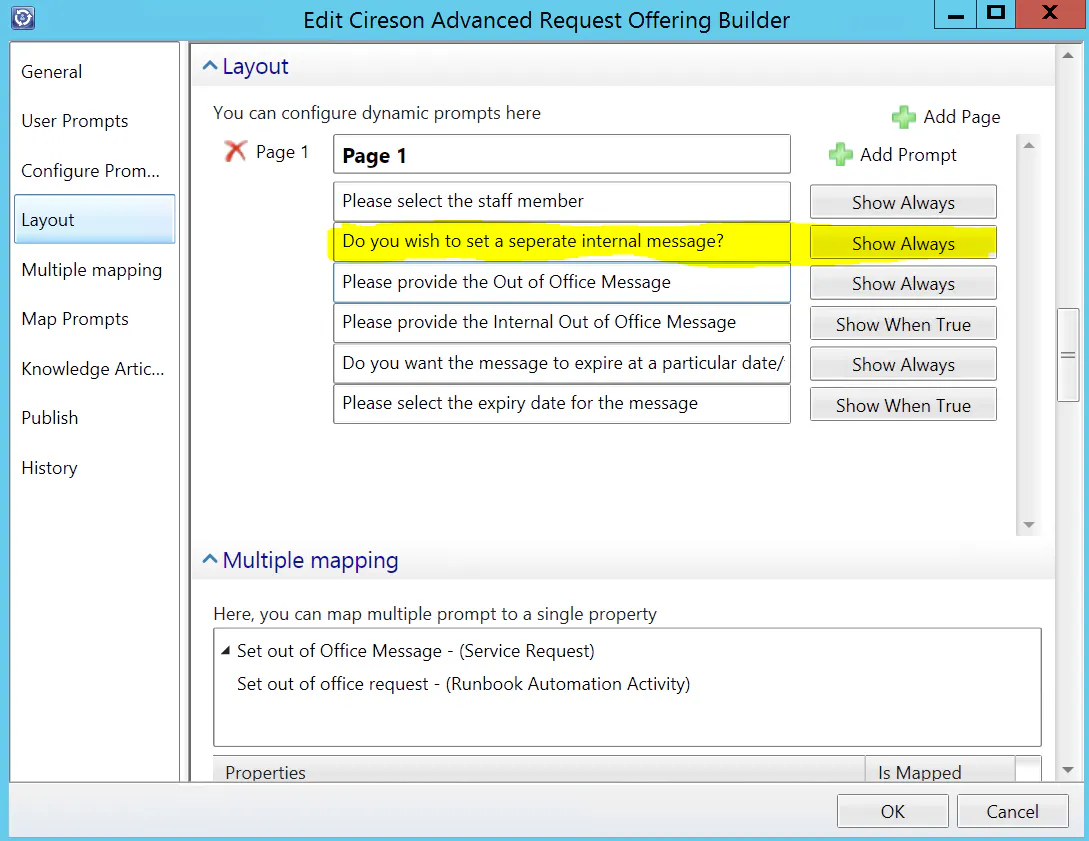Click the Is Mapped column header
The width and height of the screenshot is (1089, 841).
[940, 770]
